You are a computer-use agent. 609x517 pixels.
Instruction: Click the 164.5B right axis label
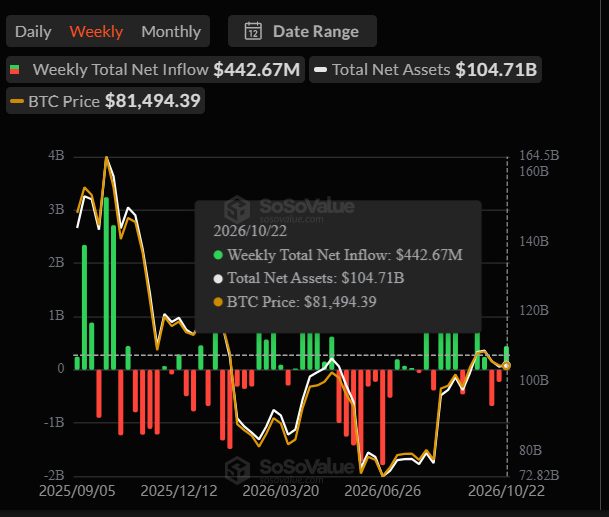(x=539, y=155)
